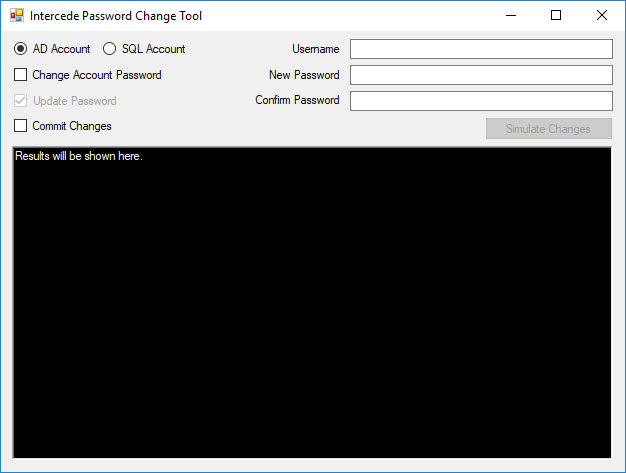Close the Intercede Password Change Tool

tap(601, 16)
